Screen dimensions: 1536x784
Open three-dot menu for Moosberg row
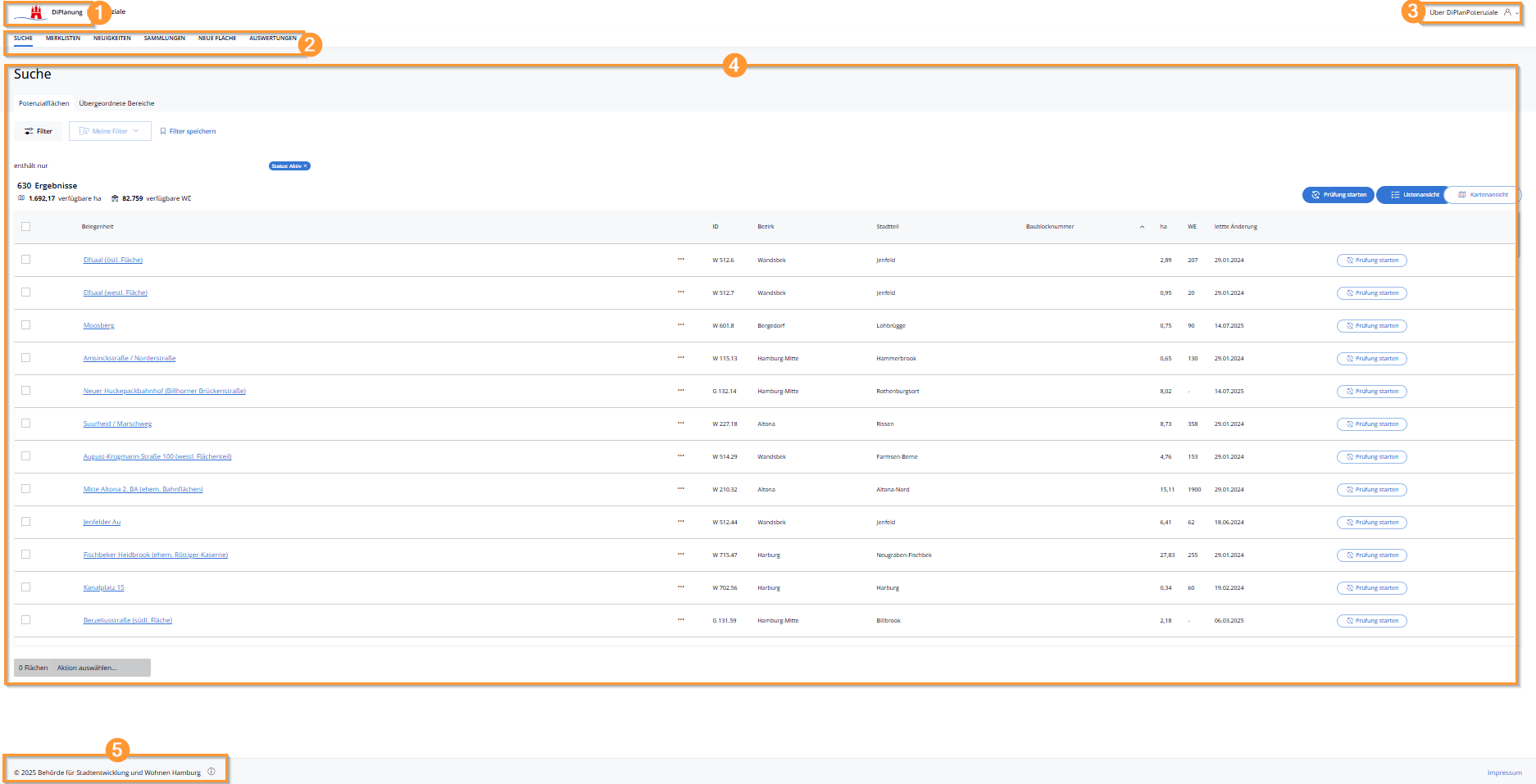point(680,325)
